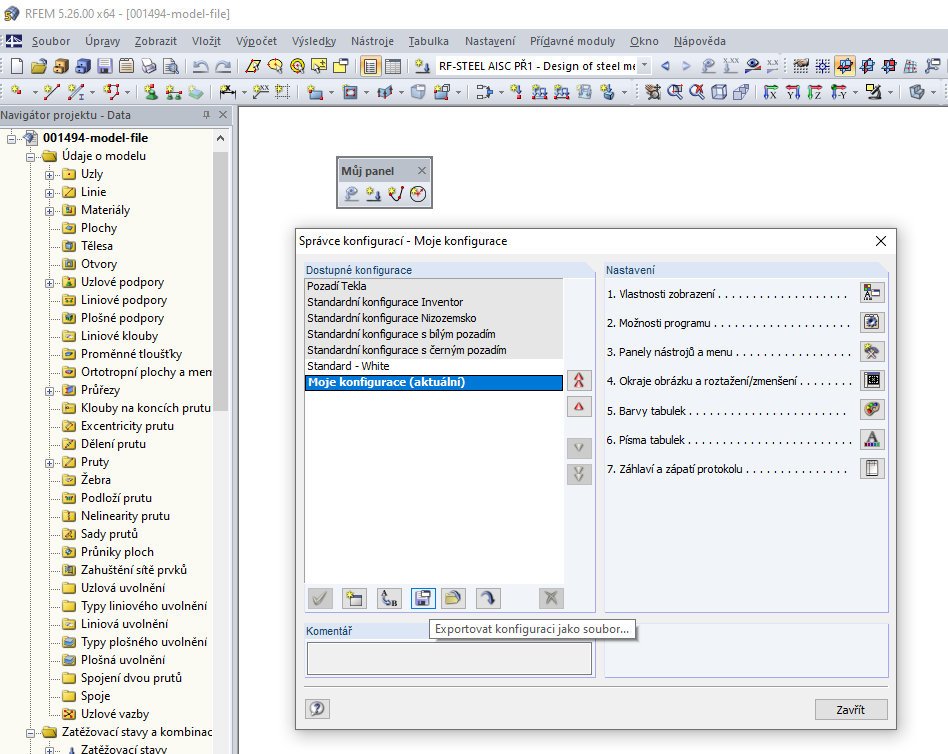The width and height of the screenshot is (948, 754).
Task: Toggle the active work plane icon highlighted orange
Action: tap(845, 66)
